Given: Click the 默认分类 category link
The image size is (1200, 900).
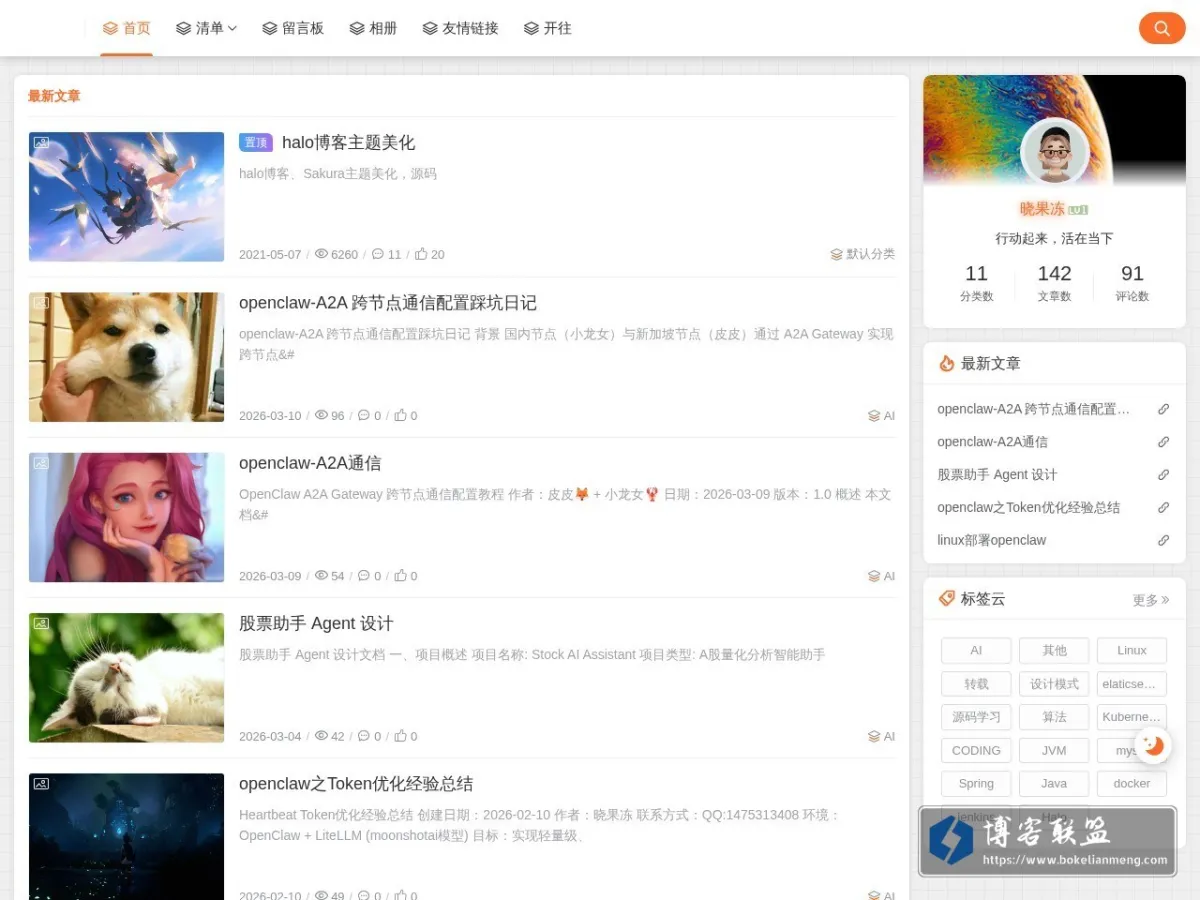Looking at the screenshot, I should 862,254.
